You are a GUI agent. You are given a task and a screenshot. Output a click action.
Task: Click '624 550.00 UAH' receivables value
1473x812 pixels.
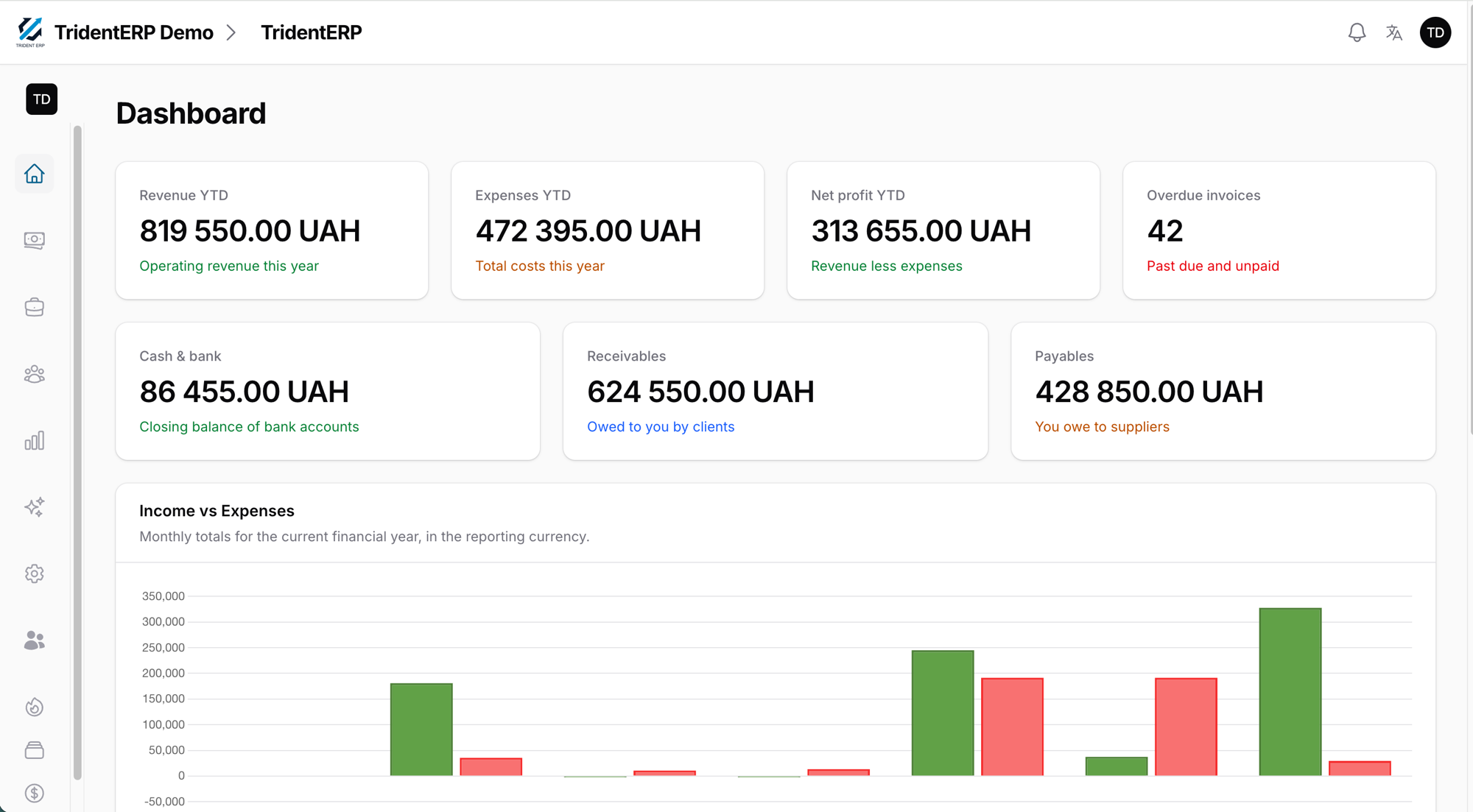[700, 392]
